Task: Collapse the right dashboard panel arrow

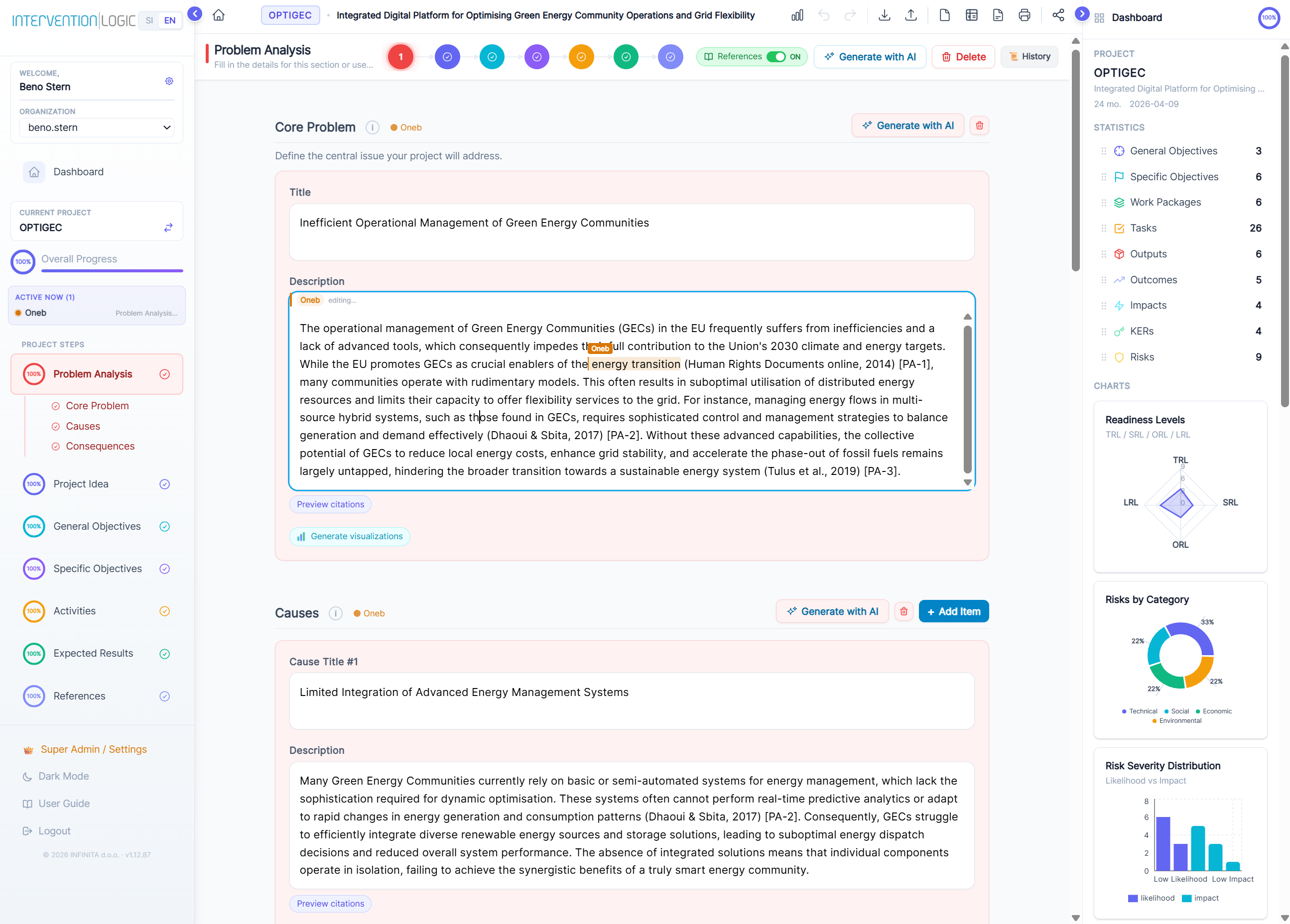Action: coord(1082,13)
